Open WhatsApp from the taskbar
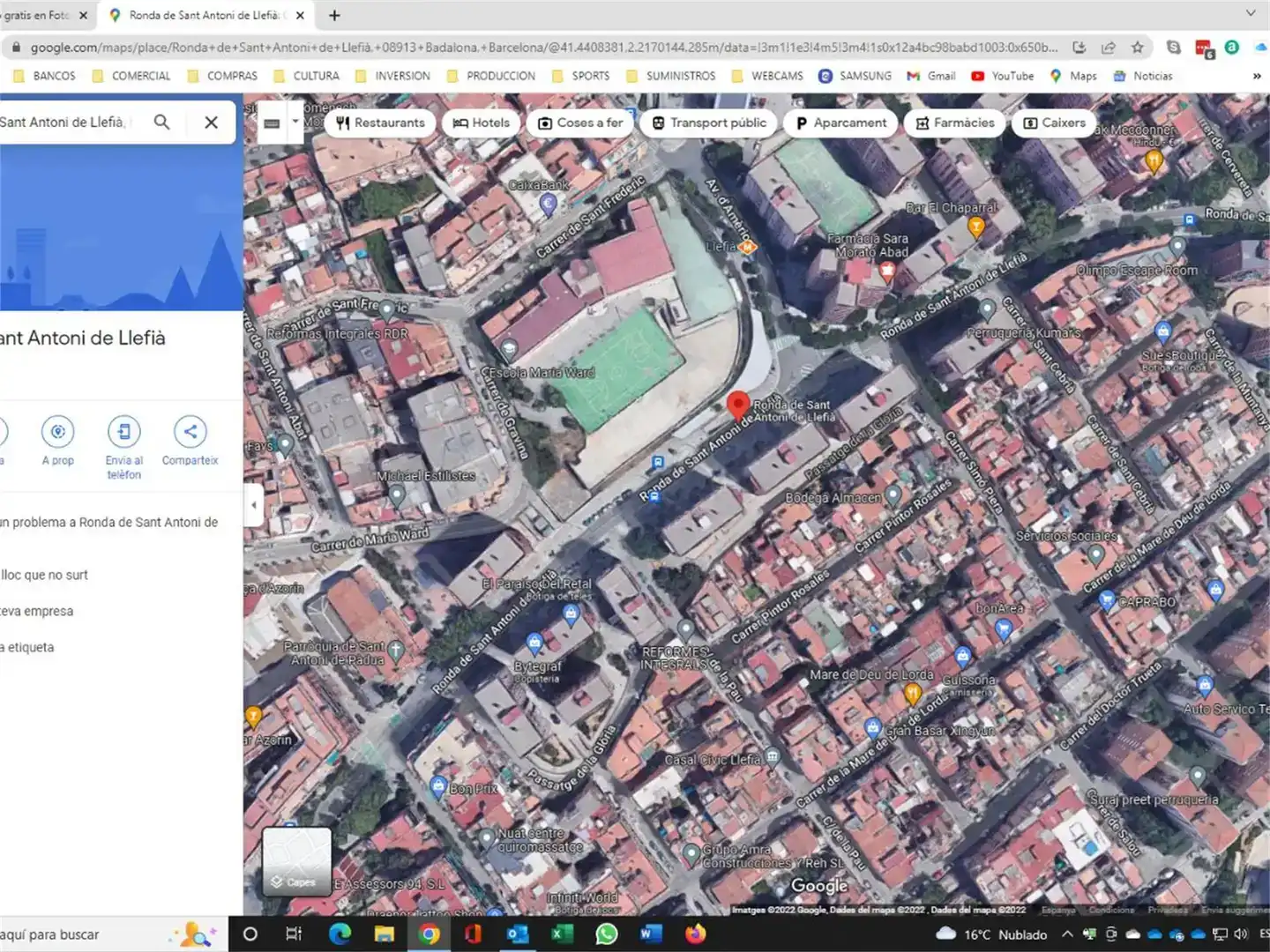The width and height of the screenshot is (1270, 952). (607, 934)
